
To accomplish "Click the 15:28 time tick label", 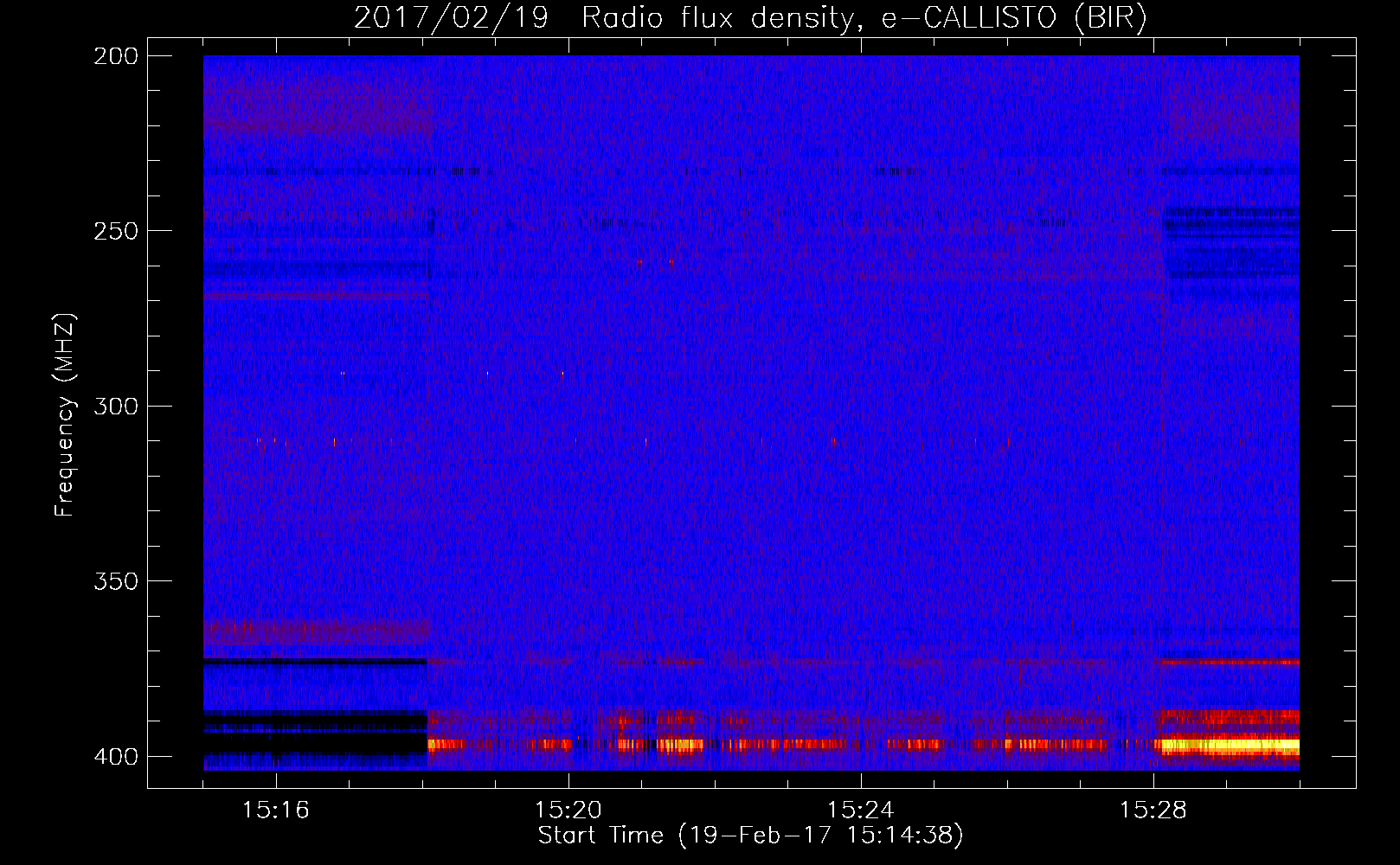I will click(x=1153, y=811).
